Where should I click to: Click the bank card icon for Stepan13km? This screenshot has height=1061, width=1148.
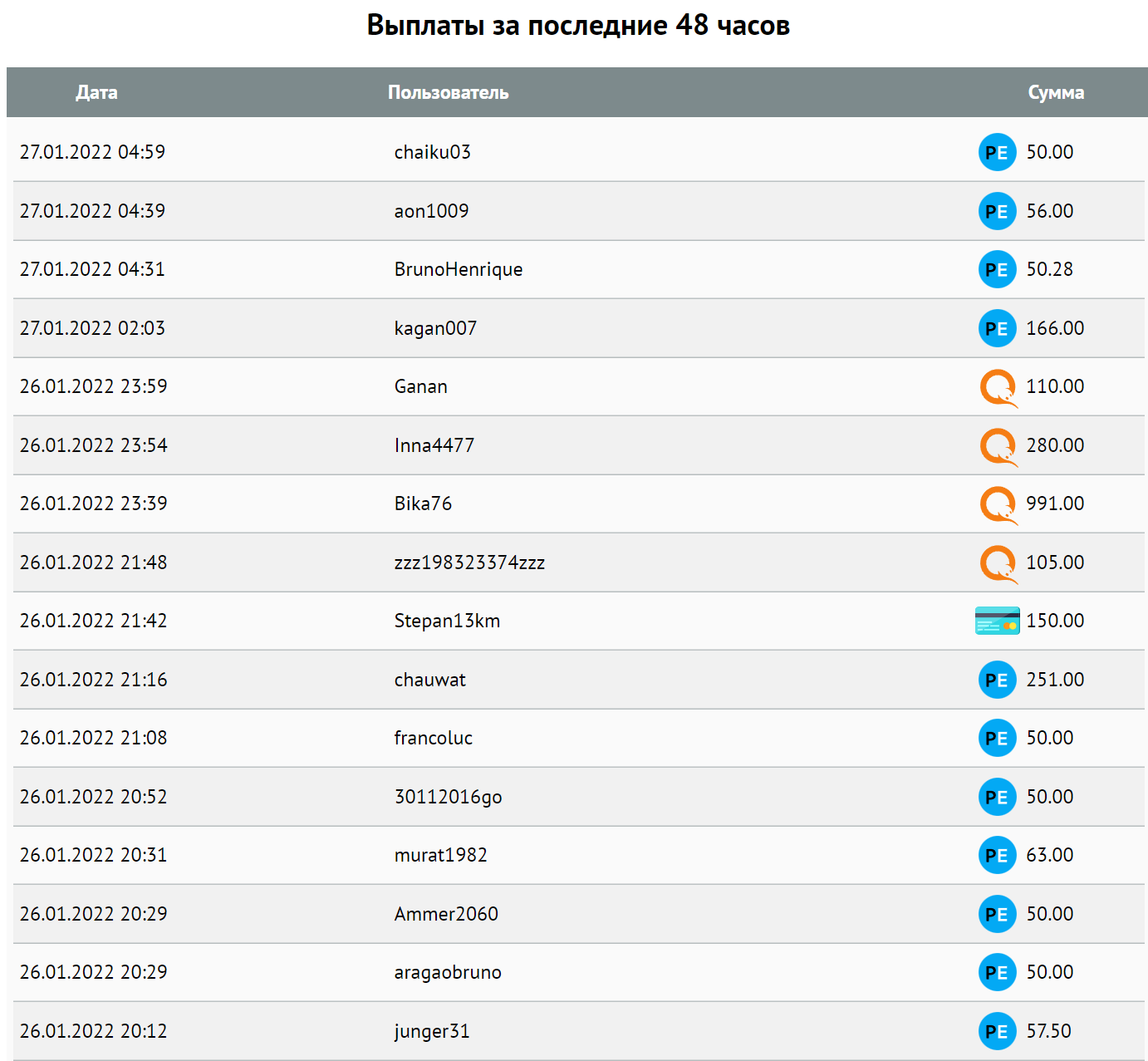click(x=997, y=621)
